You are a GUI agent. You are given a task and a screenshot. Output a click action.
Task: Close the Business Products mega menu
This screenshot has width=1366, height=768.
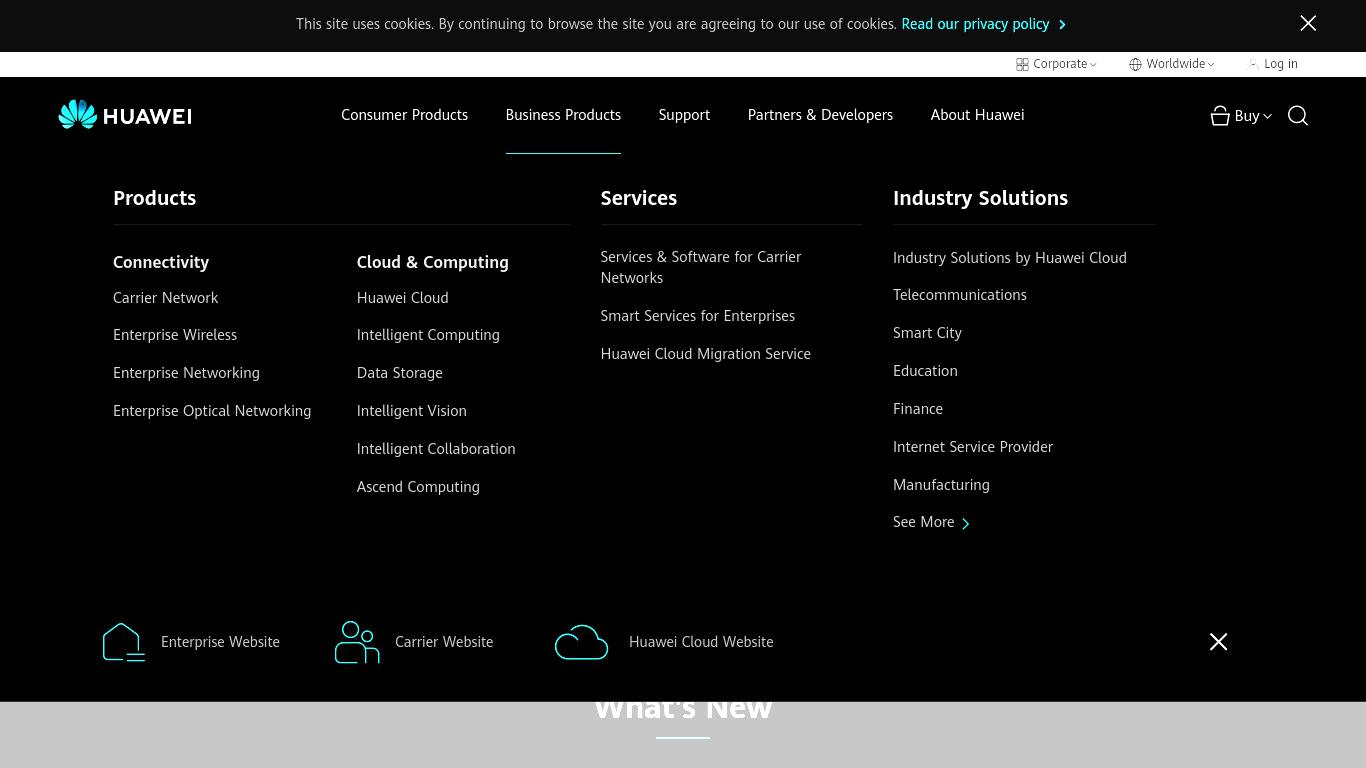1218,642
